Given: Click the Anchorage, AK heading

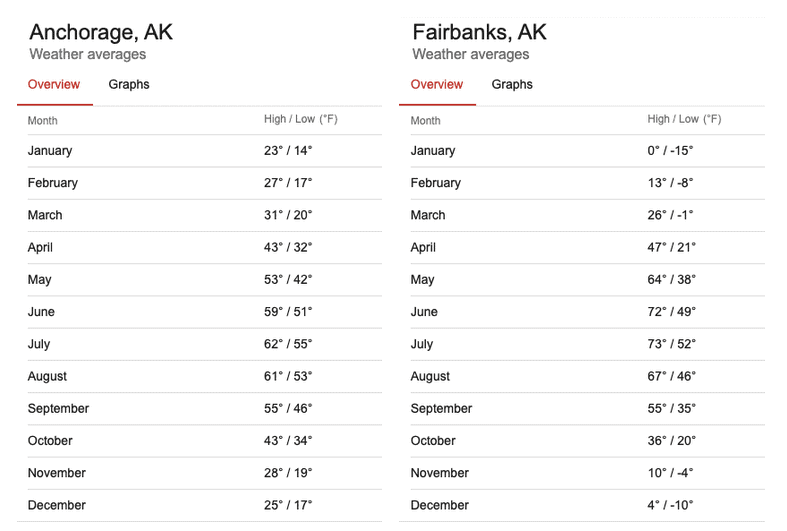Looking at the screenshot, I should coord(101,32).
